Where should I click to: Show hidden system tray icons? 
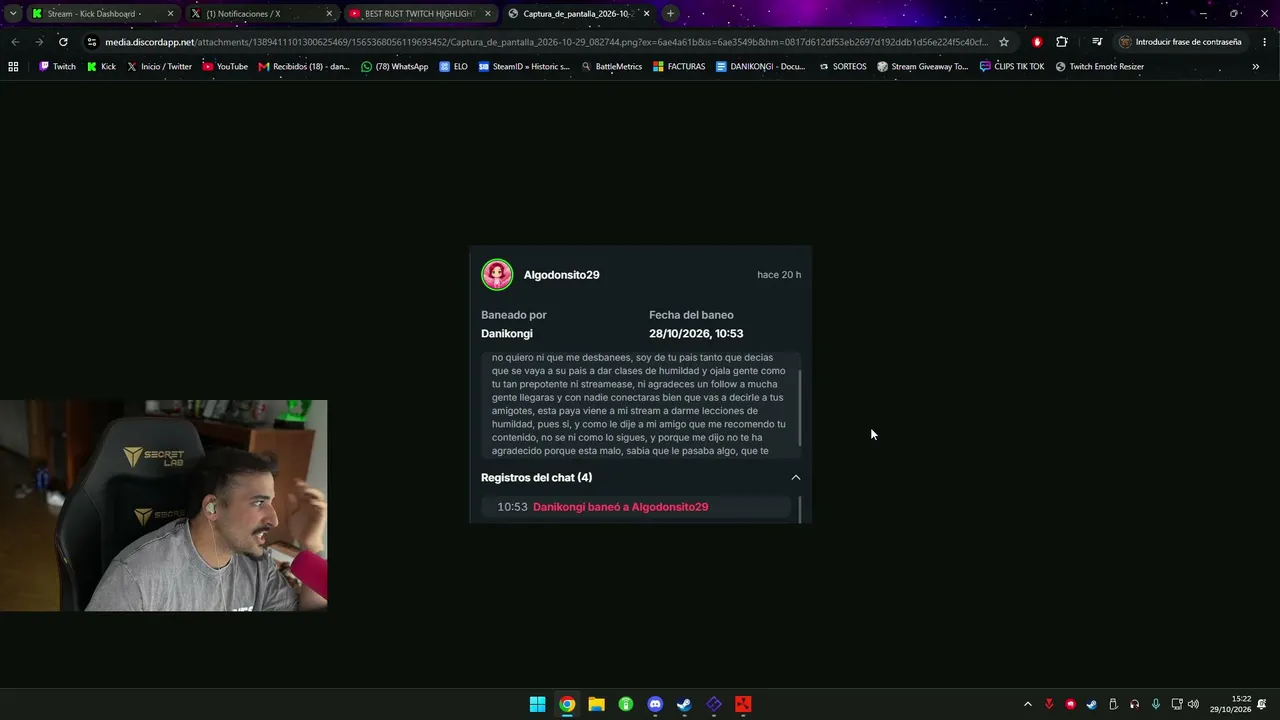point(1027,704)
